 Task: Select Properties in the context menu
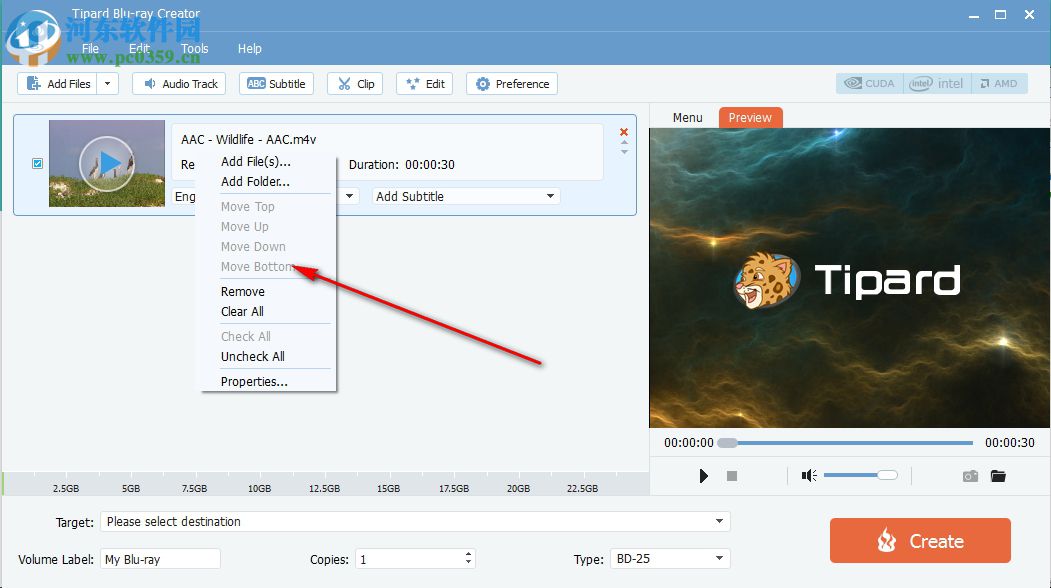253,381
